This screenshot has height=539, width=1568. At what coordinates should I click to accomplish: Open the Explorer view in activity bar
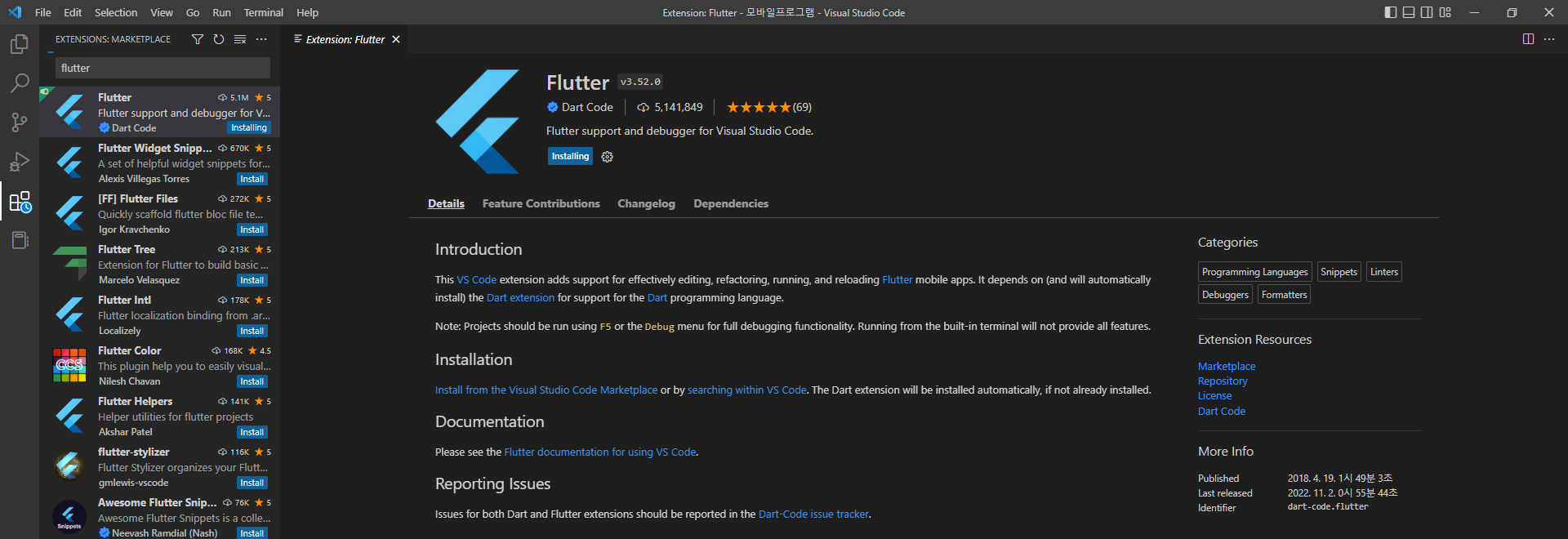[20, 44]
